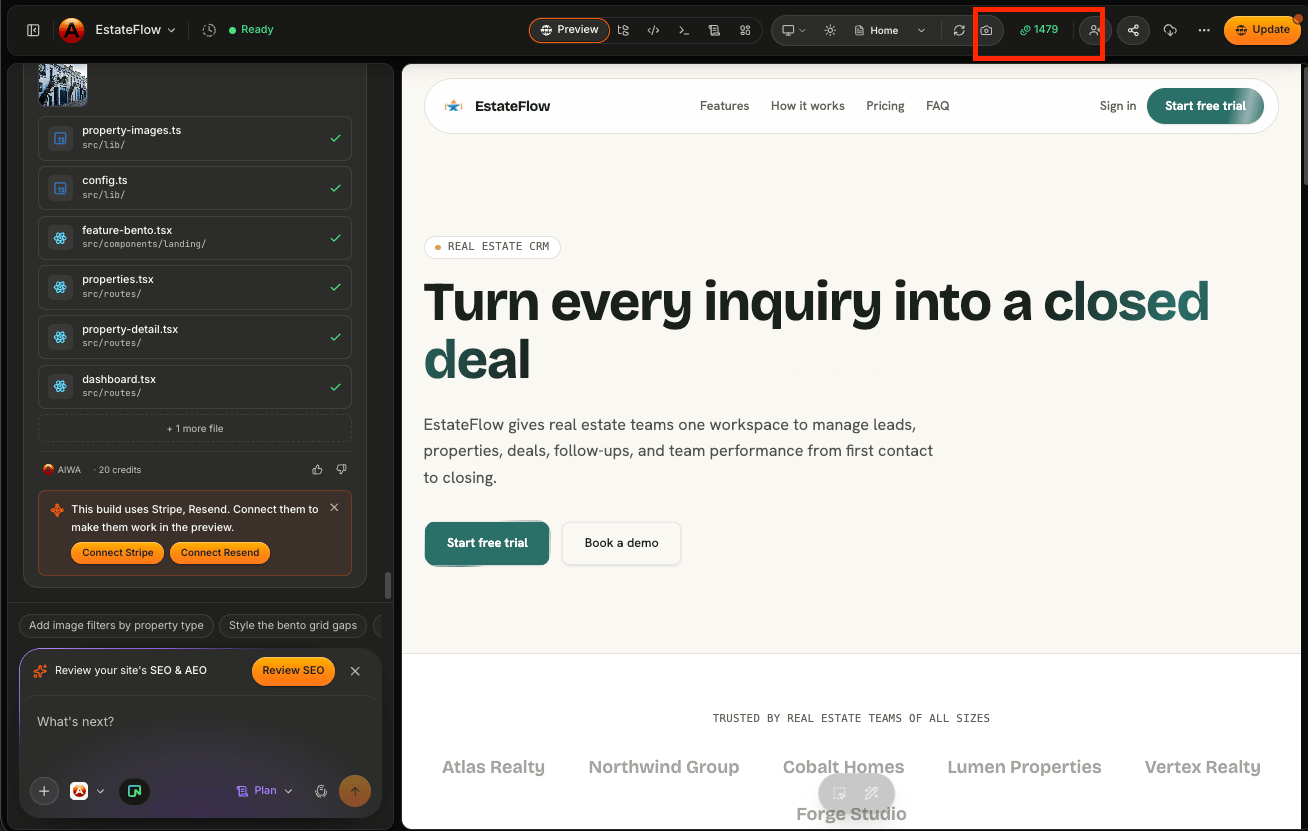
Task: Open the database table icon in toolbar
Action: 714,30
